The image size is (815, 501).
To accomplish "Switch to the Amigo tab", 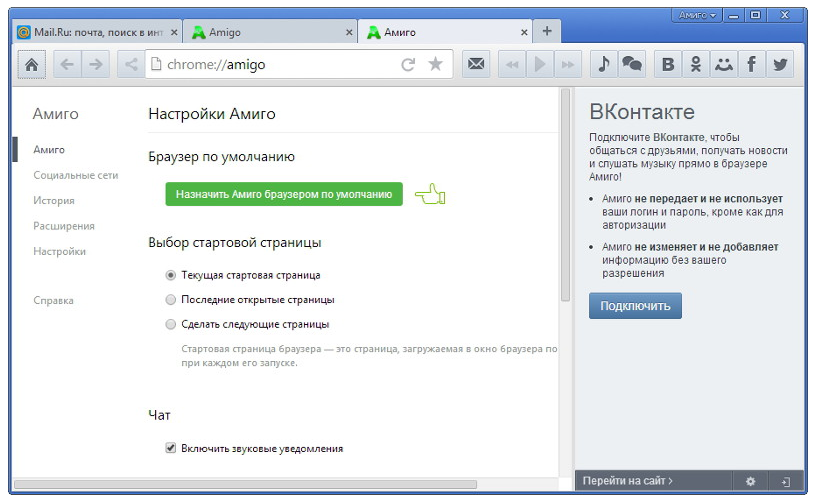I will click(x=270, y=32).
